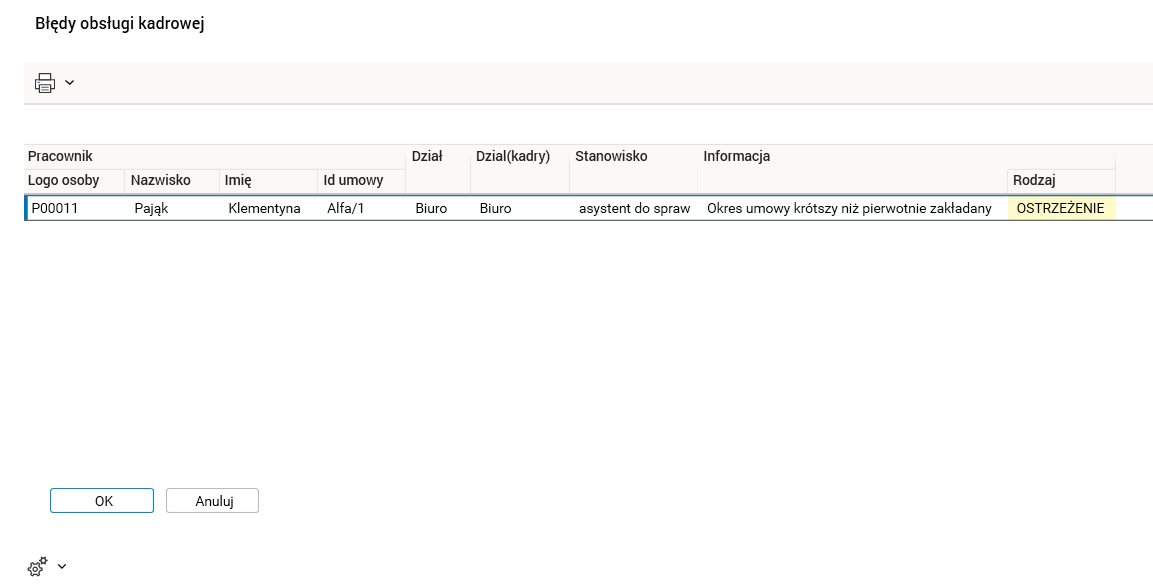This screenshot has width=1153, height=586.
Task: Click the Dział column header
Action: coord(438,168)
